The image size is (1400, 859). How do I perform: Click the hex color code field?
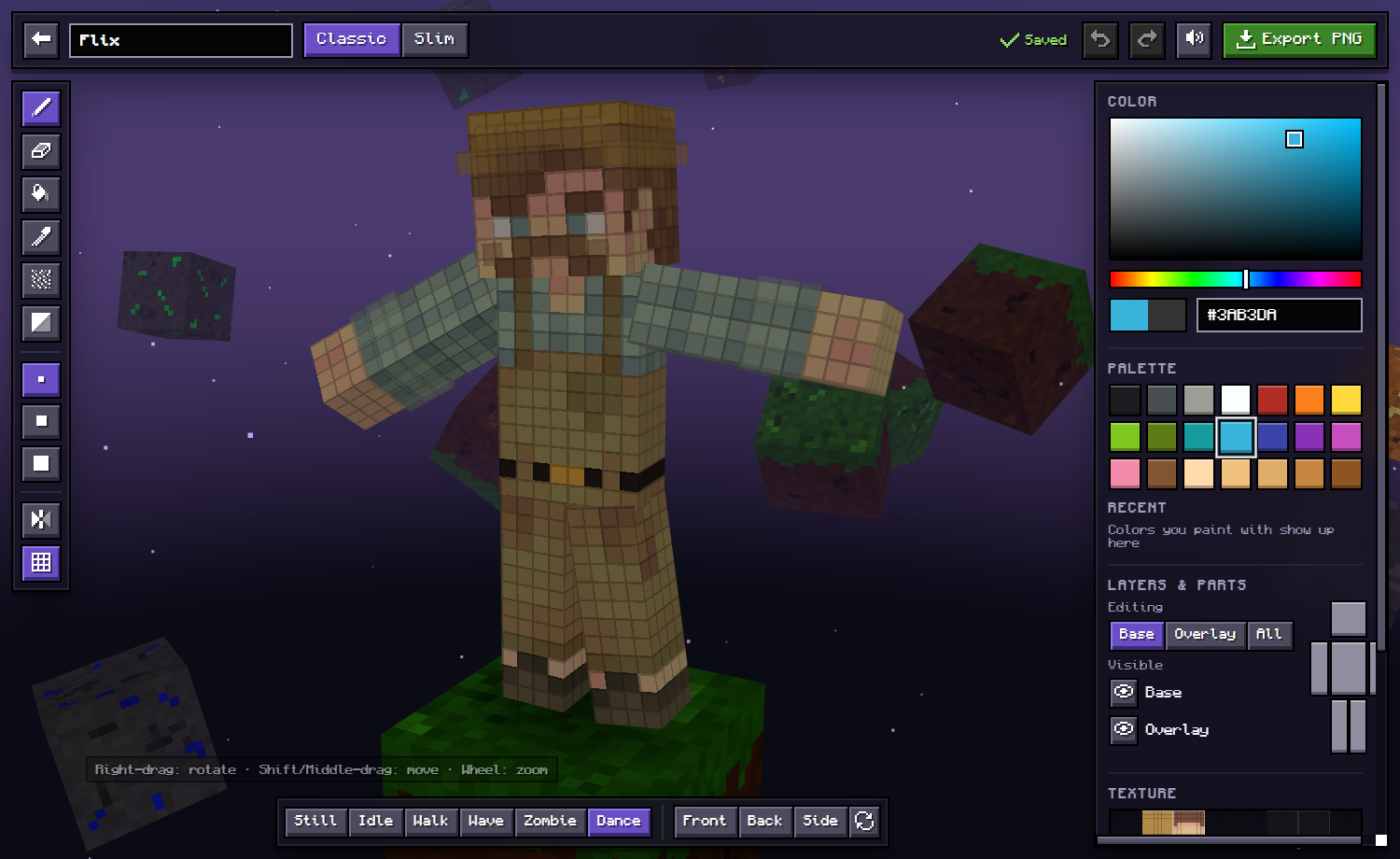[x=1280, y=316]
